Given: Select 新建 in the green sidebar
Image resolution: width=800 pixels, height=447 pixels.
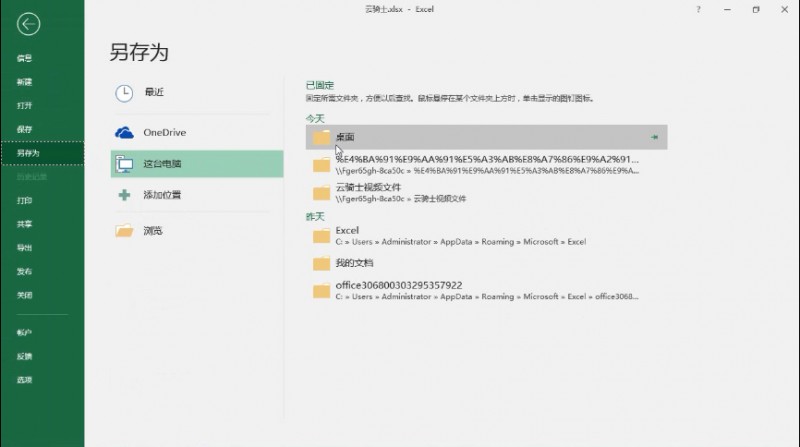Looking at the screenshot, I should coord(24,82).
